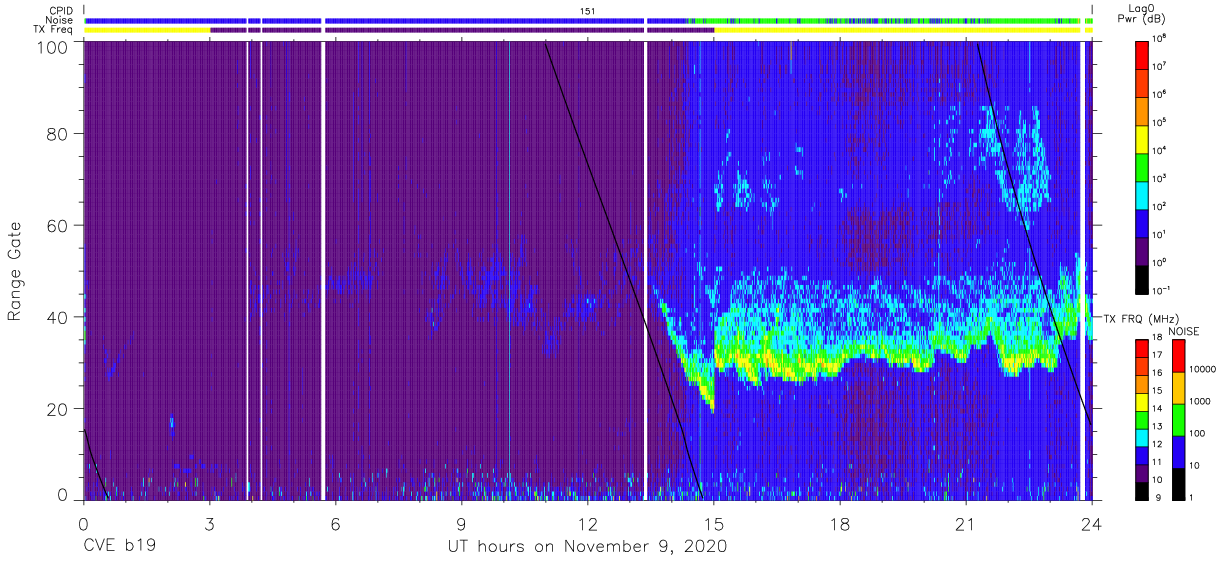Click Range Gate tick label 100

tap(54, 46)
